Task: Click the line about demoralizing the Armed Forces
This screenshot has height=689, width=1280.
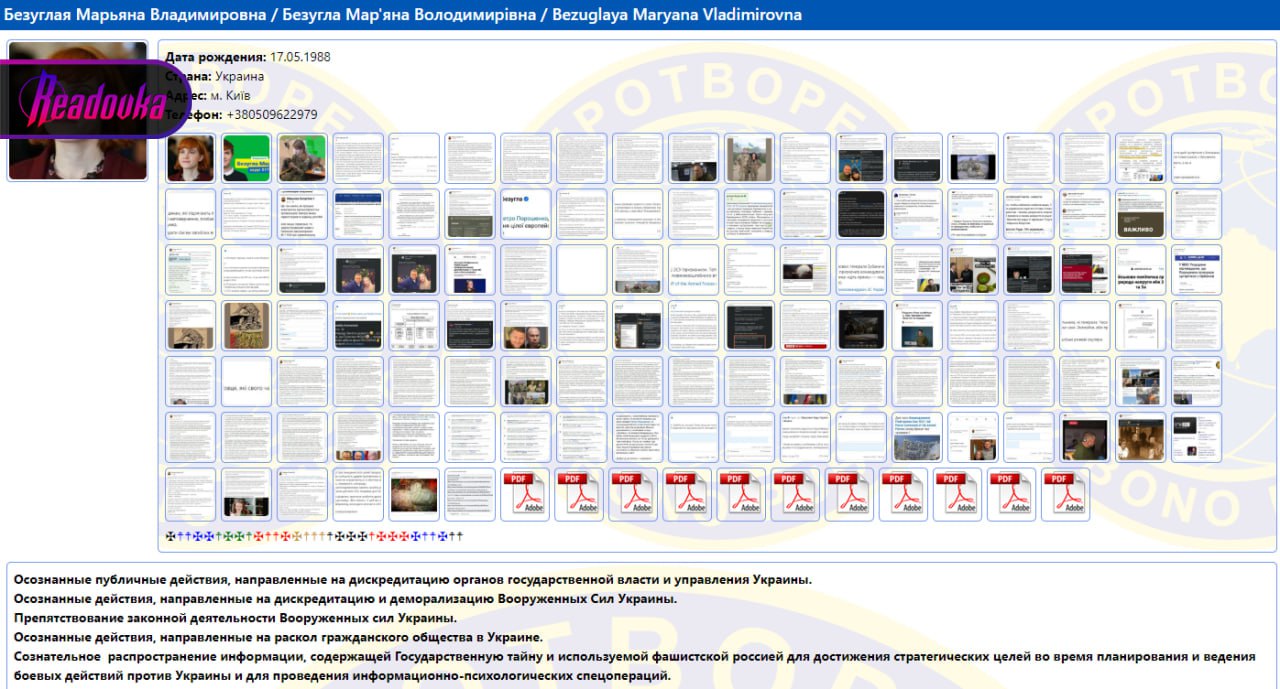Action: (345, 599)
